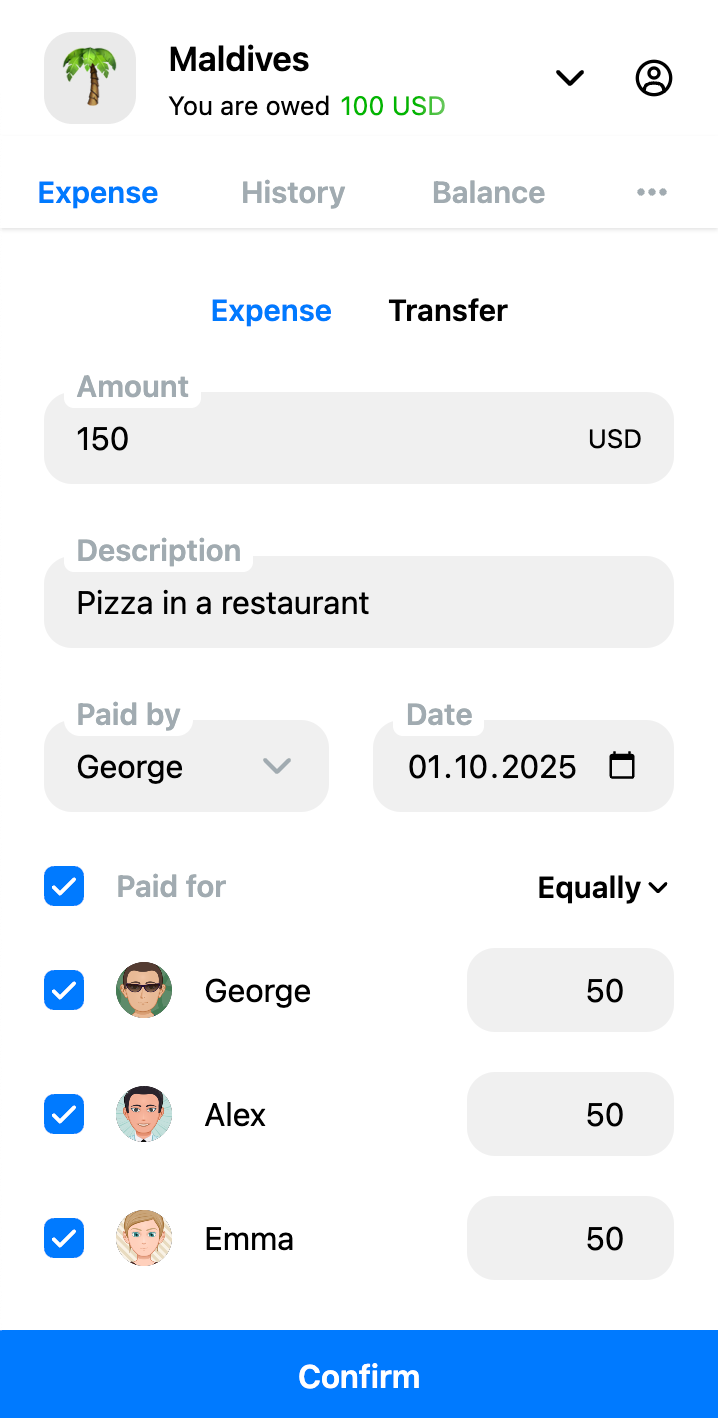The image size is (718, 1418).
Task: Click the USD currency label in Amount field
Action: (x=613, y=438)
